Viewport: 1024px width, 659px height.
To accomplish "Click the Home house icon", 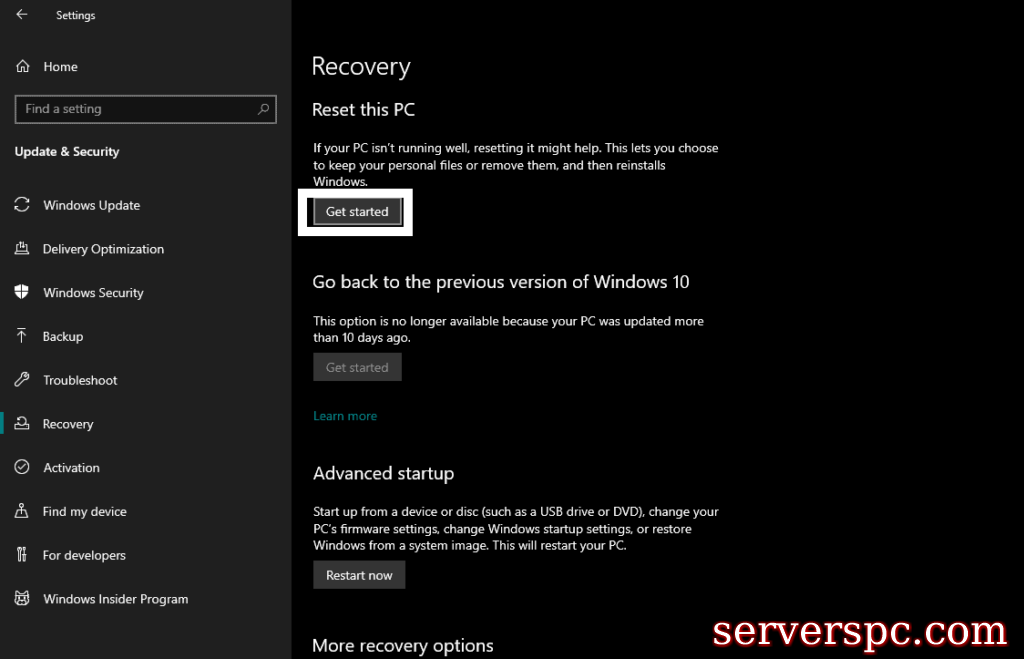I will (x=22, y=67).
